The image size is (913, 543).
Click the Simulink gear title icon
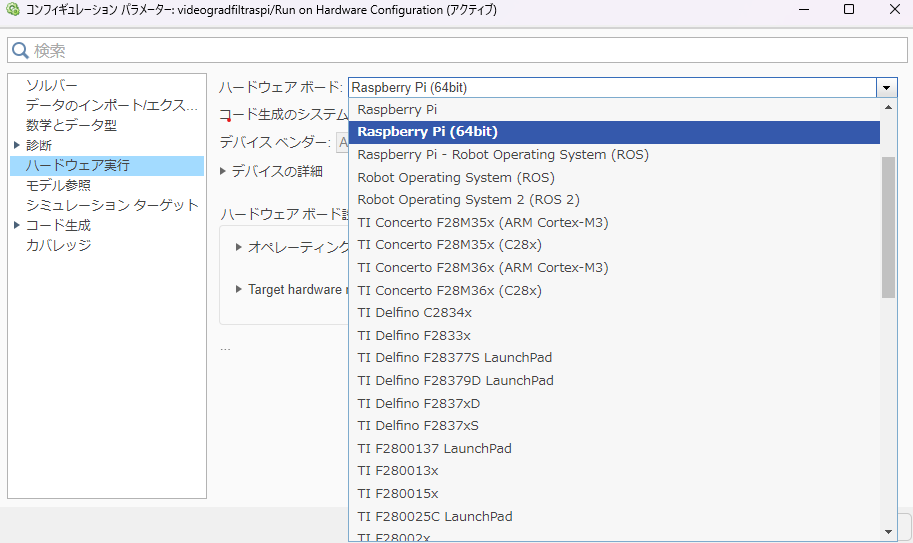[12, 9]
